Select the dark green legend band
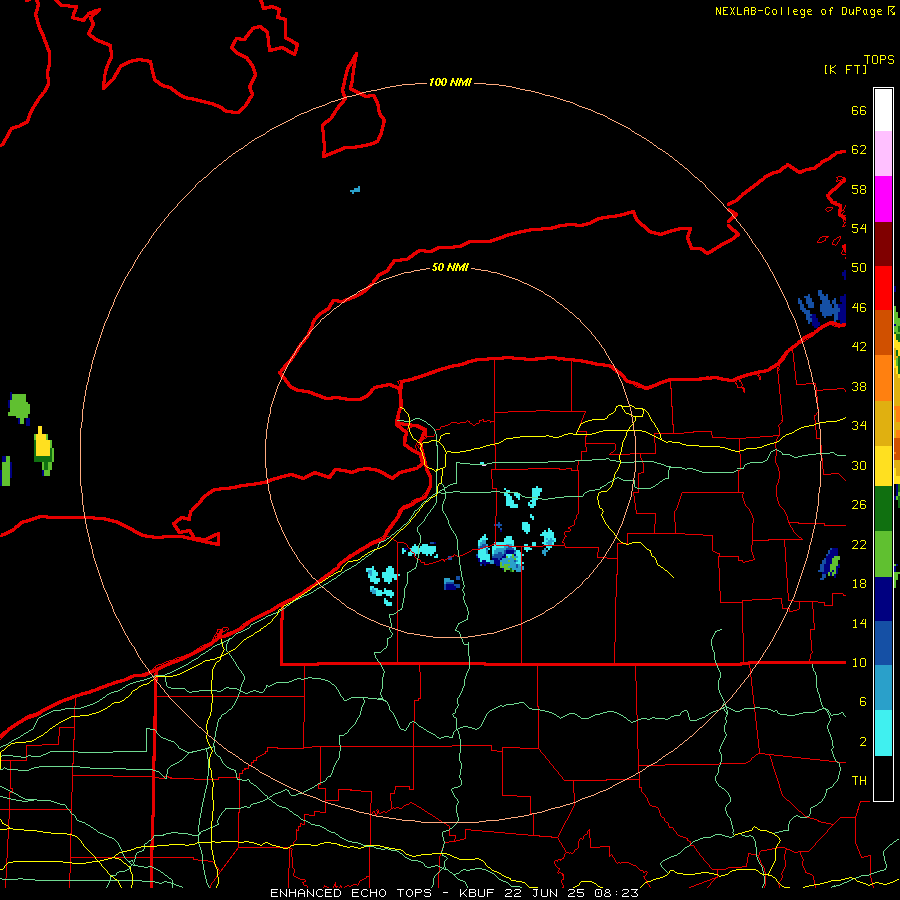 tap(883, 508)
